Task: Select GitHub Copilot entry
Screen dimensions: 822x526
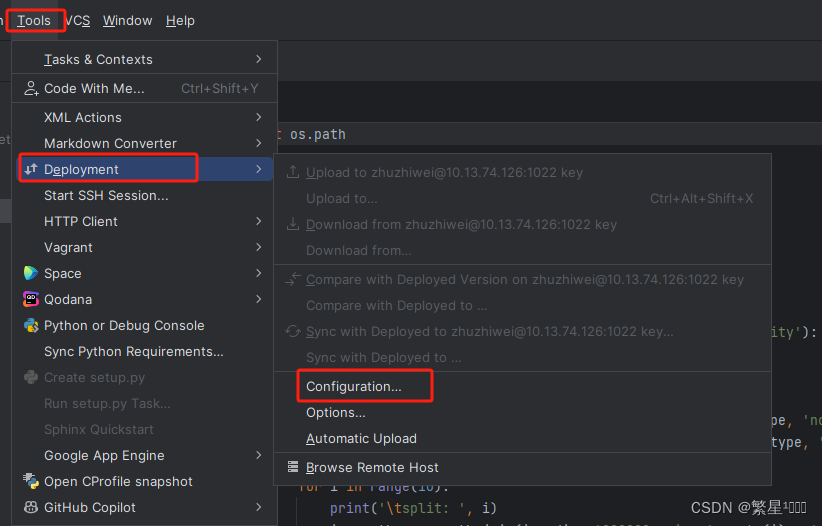Action: (x=145, y=507)
